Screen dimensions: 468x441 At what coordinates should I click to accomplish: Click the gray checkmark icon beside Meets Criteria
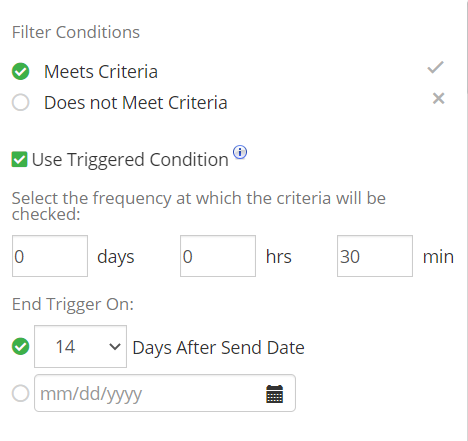pos(435,67)
